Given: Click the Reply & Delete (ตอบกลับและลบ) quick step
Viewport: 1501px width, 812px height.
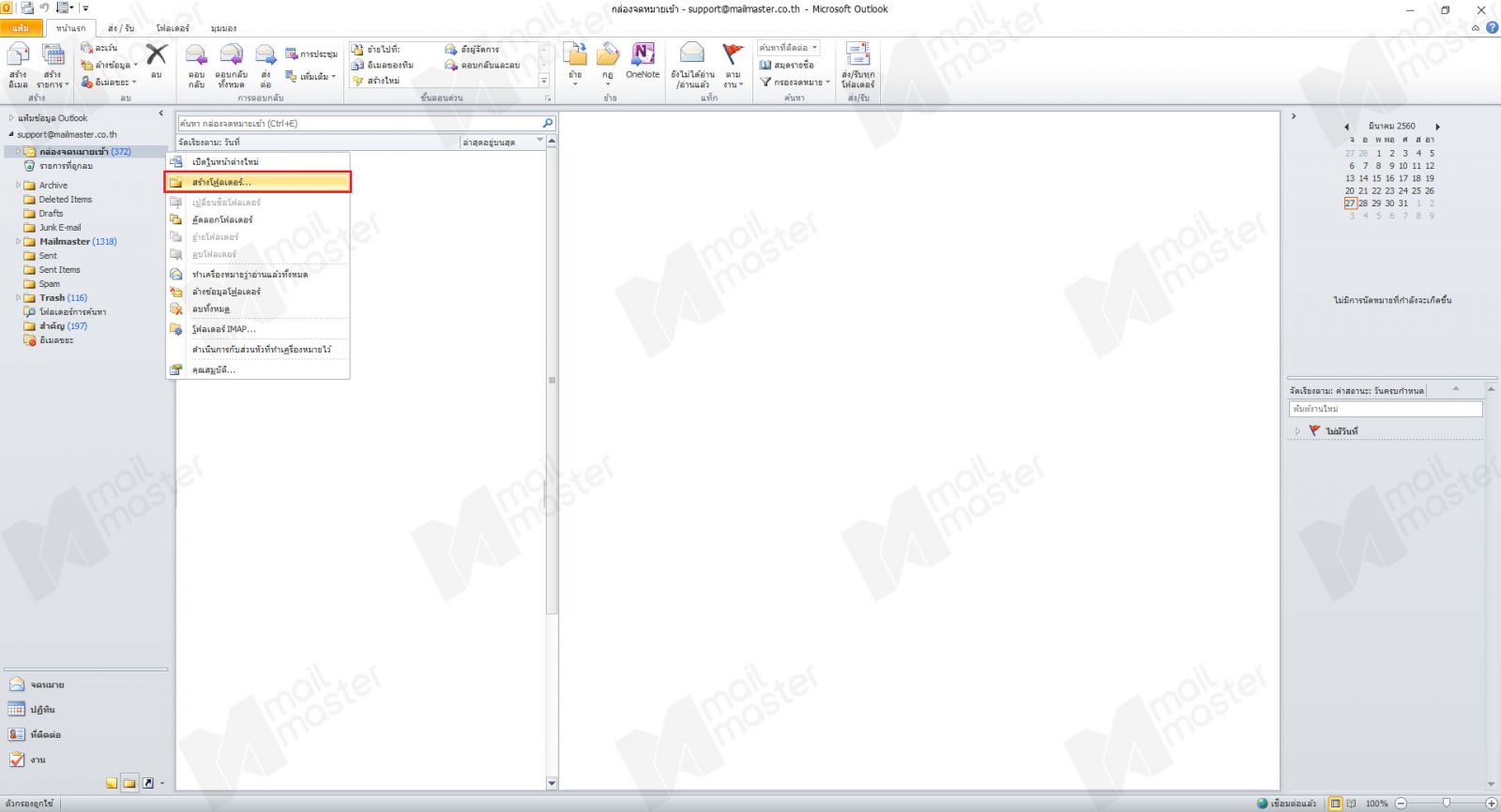Looking at the screenshot, I should pos(482,65).
